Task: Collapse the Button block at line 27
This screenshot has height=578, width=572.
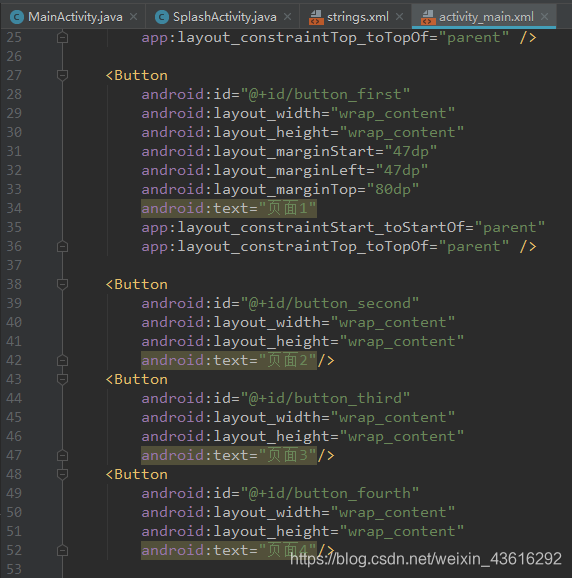Action: coord(63,76)
